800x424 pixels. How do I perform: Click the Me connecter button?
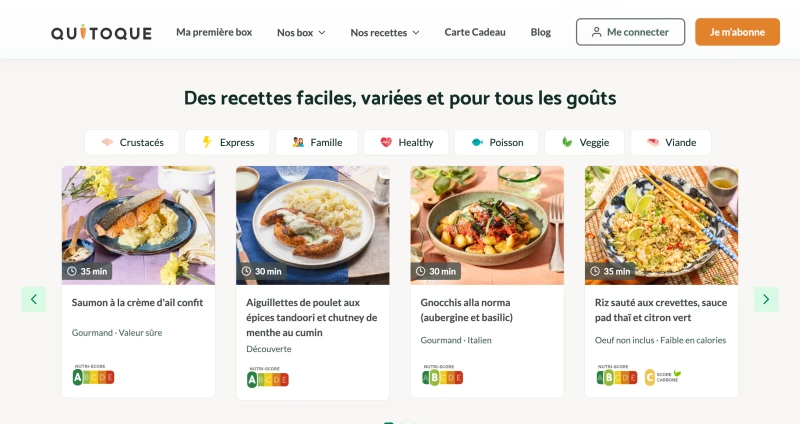[631, 32]
